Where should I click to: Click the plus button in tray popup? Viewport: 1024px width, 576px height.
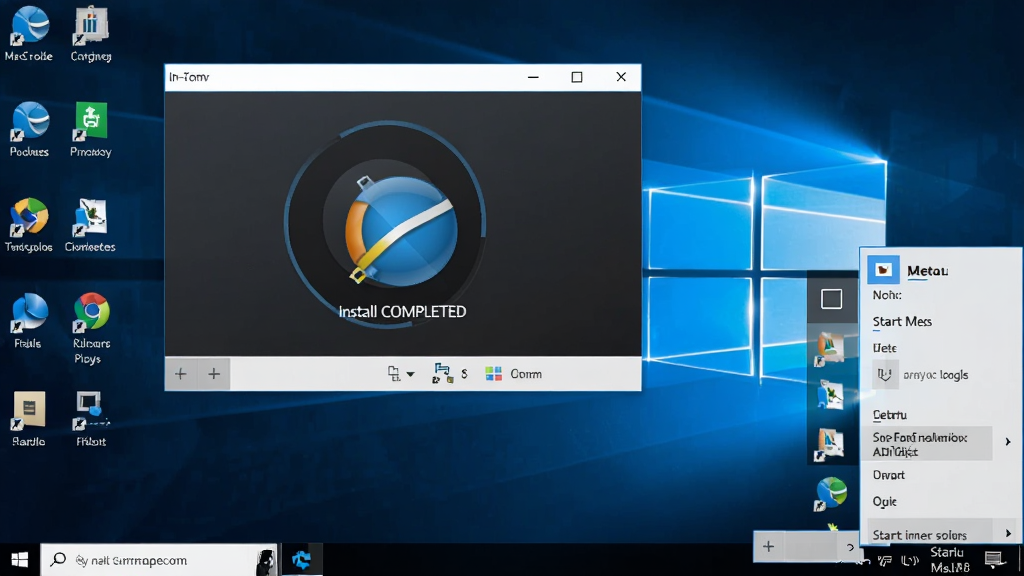(x=769, y=547)
